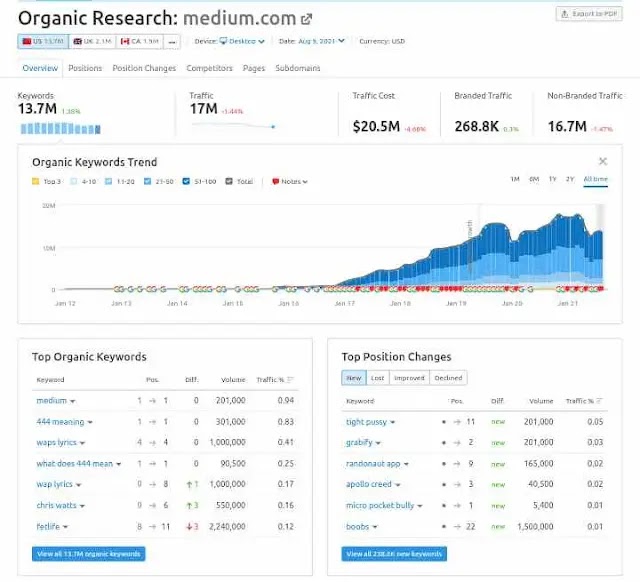Expand grabify keyword dropdown
Viewport: 640px width, 582px height.
click(378, 443)
